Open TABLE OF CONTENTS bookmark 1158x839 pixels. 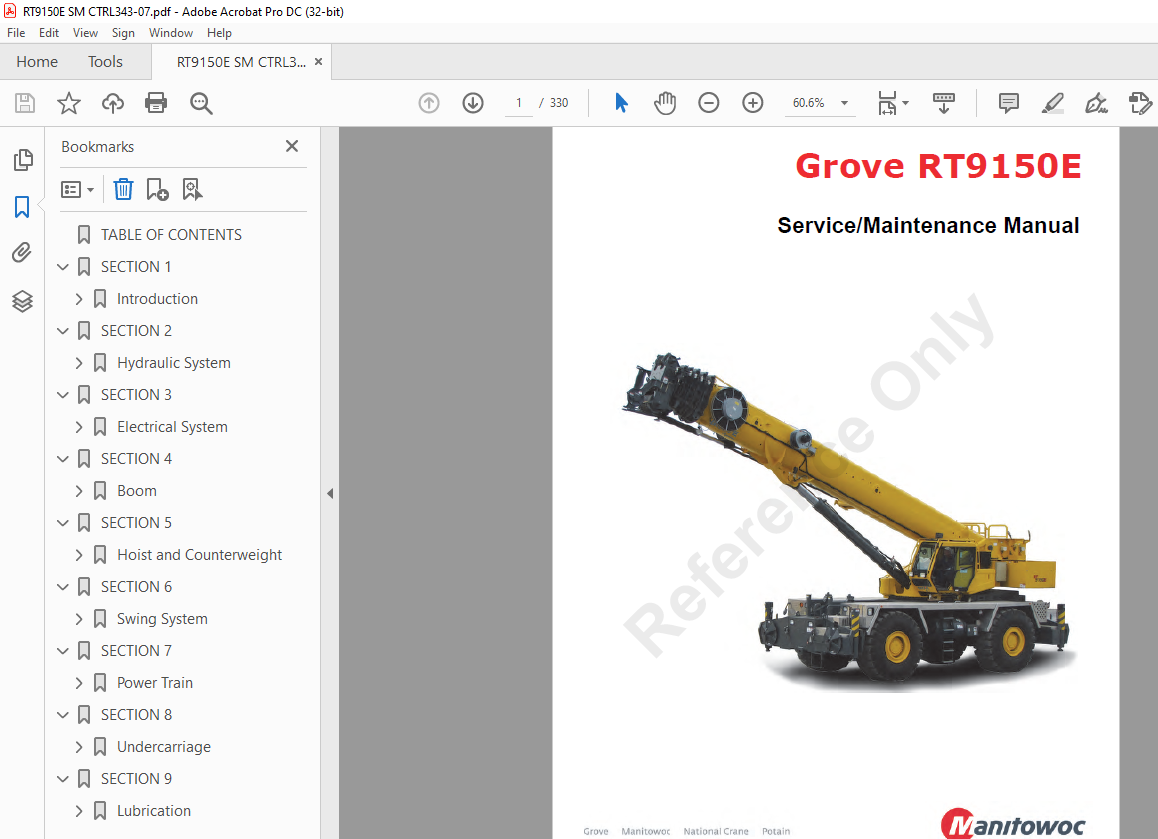click(x=171, y=235)
